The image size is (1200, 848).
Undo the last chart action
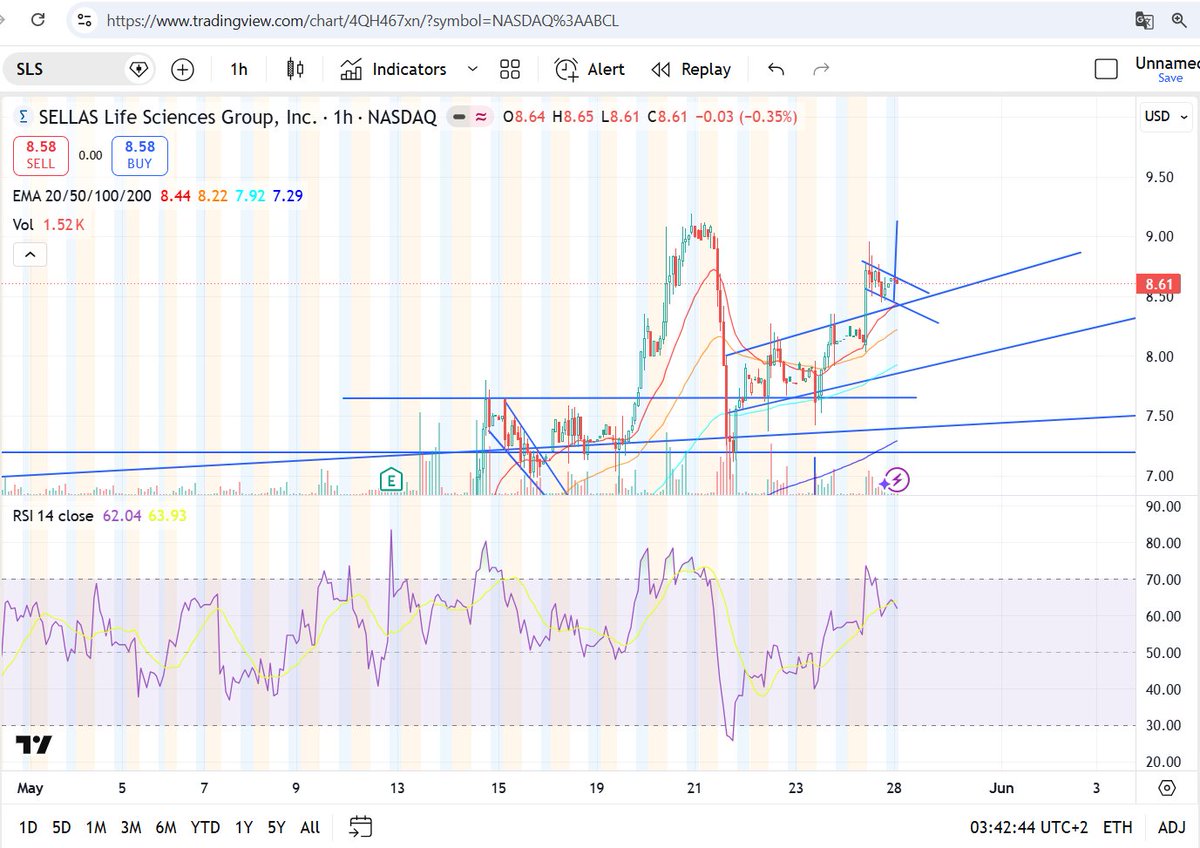[776, 69]
